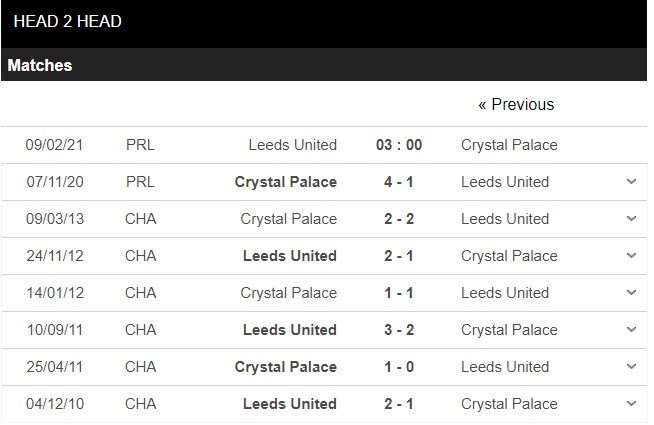Expand the 09/03/13 match details chevron
The height and width of the screenshot is (425, 654).
[x=630, y=219]
